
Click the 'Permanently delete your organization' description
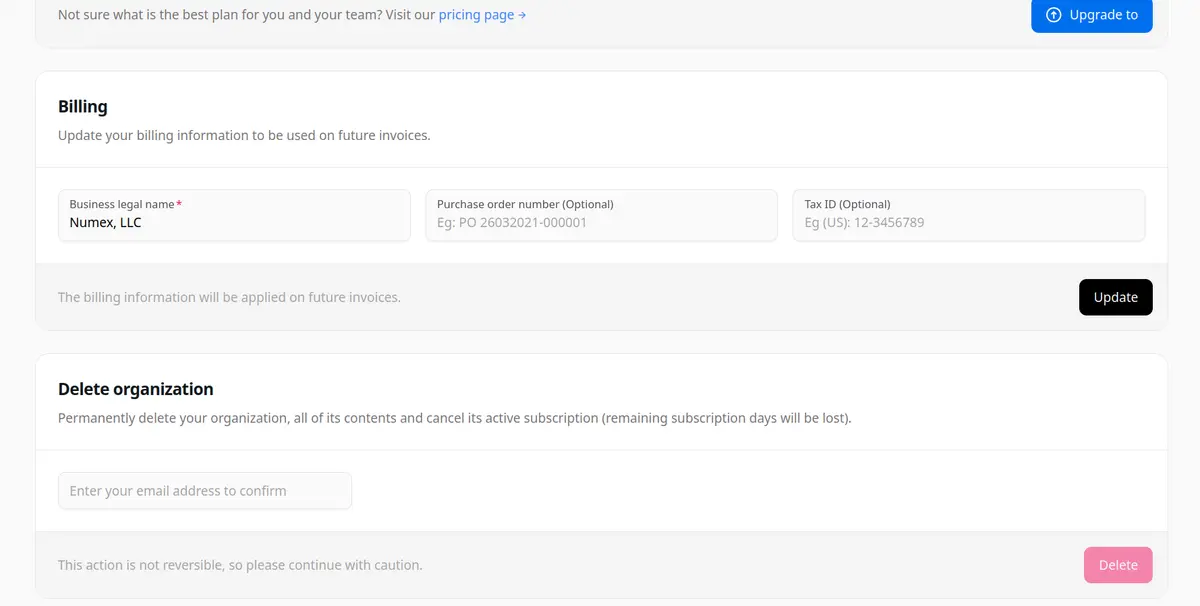pyautogui.click(x=454, y=418)
